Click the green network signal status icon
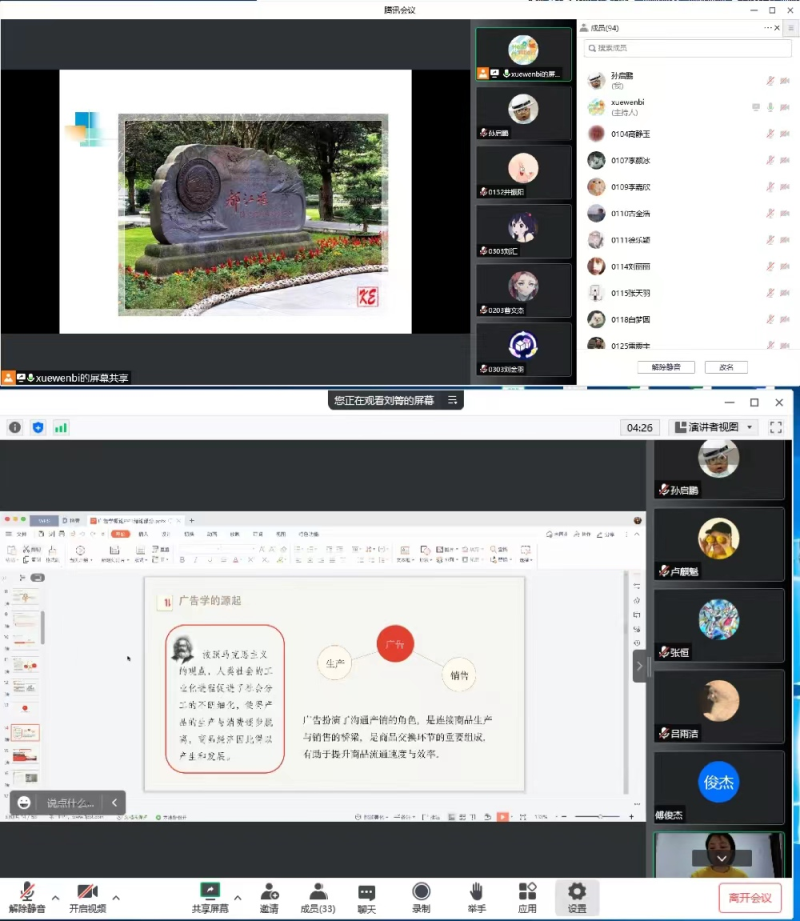This screenshot has width=800, height=921. 61,427
